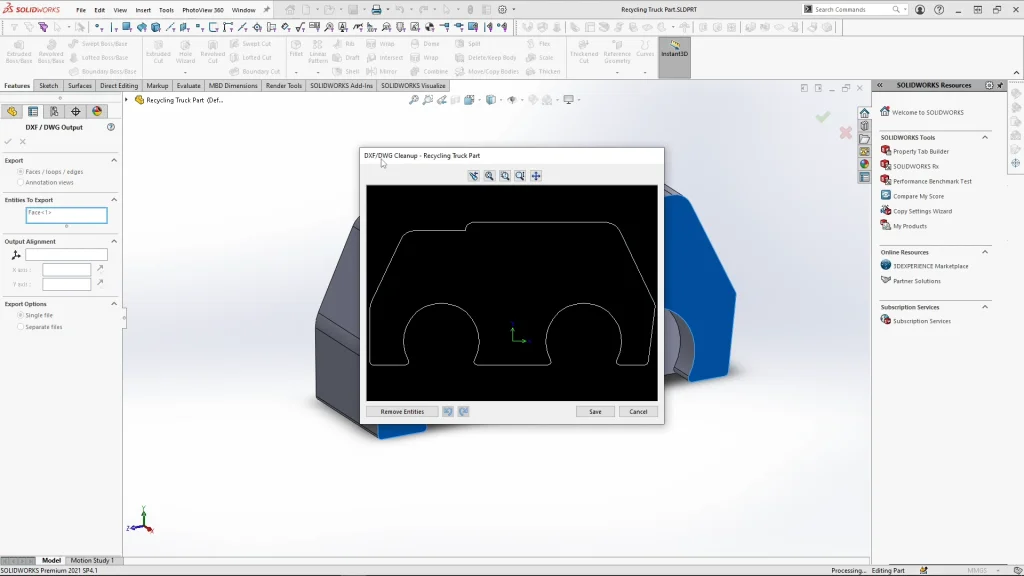Image resolution: width=1024 pixels, height=576 pixels.
Task: Click the undo arrow beside Remove Entities
Action: (x=448, y=411)
